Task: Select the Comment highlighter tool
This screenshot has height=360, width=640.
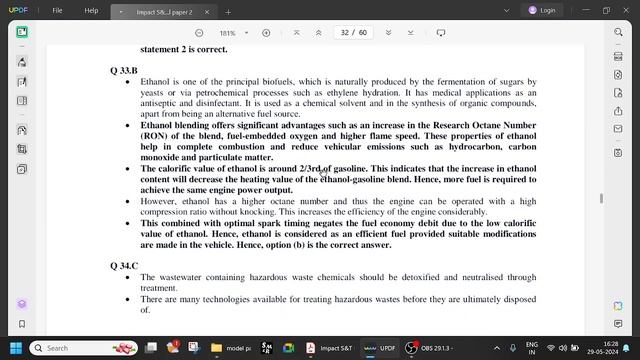Action: click(22, 62)
